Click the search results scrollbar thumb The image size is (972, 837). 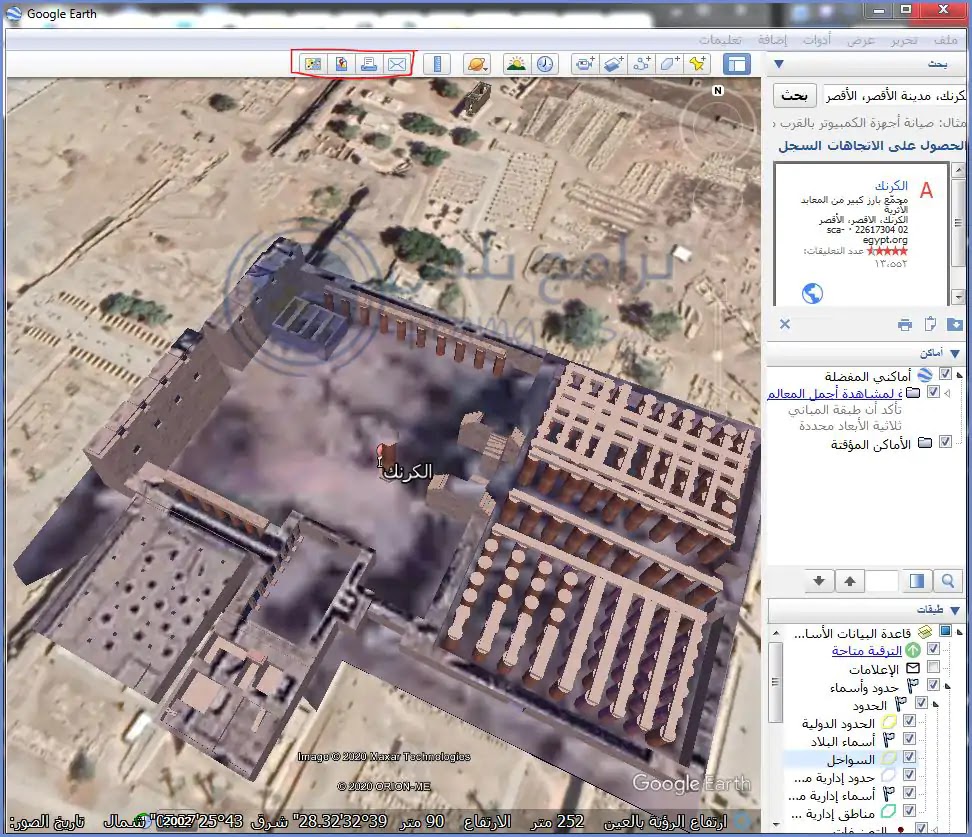click(958, 223)
